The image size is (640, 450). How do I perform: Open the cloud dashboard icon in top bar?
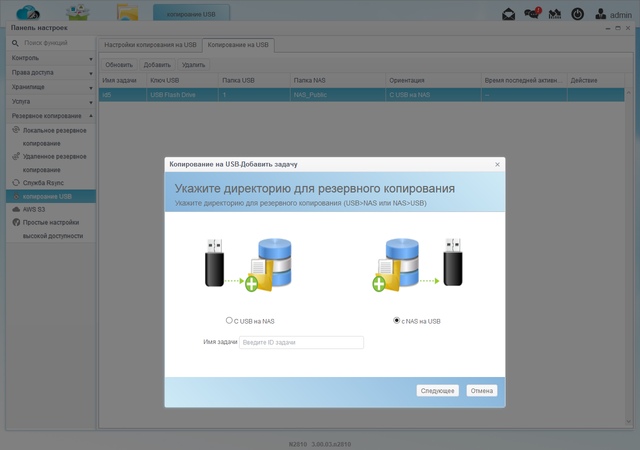click(x=28, y=12)
